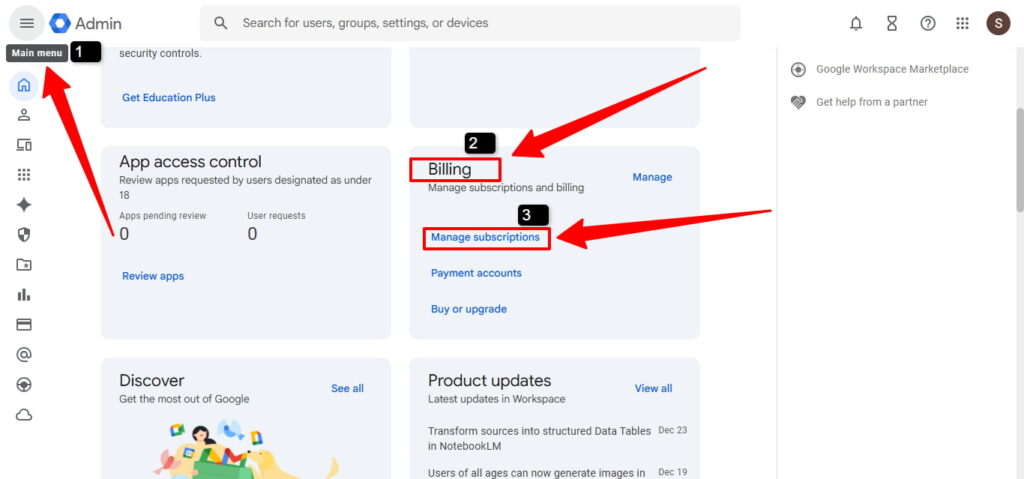Open the Payment accounts link
This screenshot has width=1024, height=479.
(x=476, y=273)
